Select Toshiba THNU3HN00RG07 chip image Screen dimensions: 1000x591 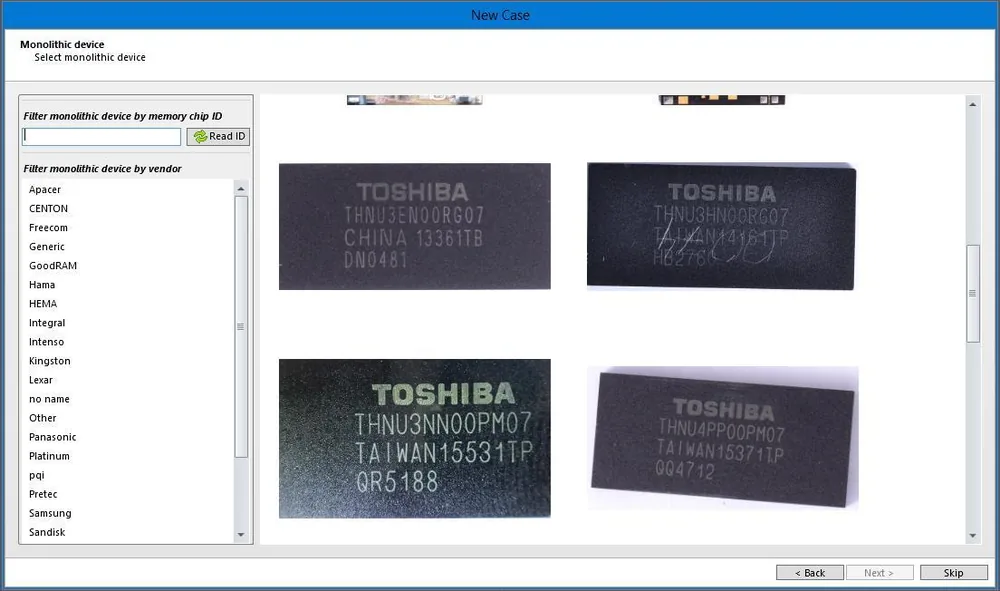(x=721, y=226)
